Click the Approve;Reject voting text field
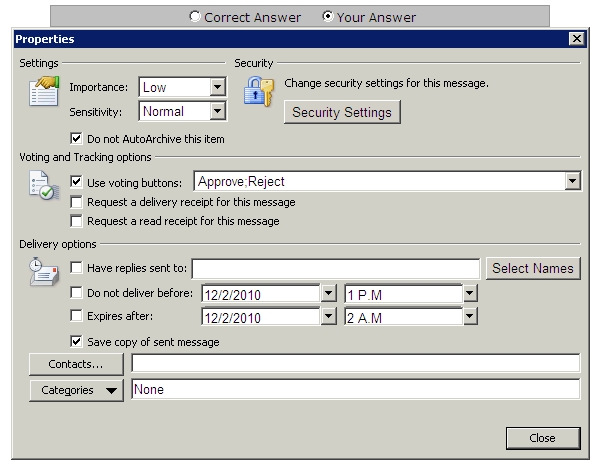 tap(380, 181)
